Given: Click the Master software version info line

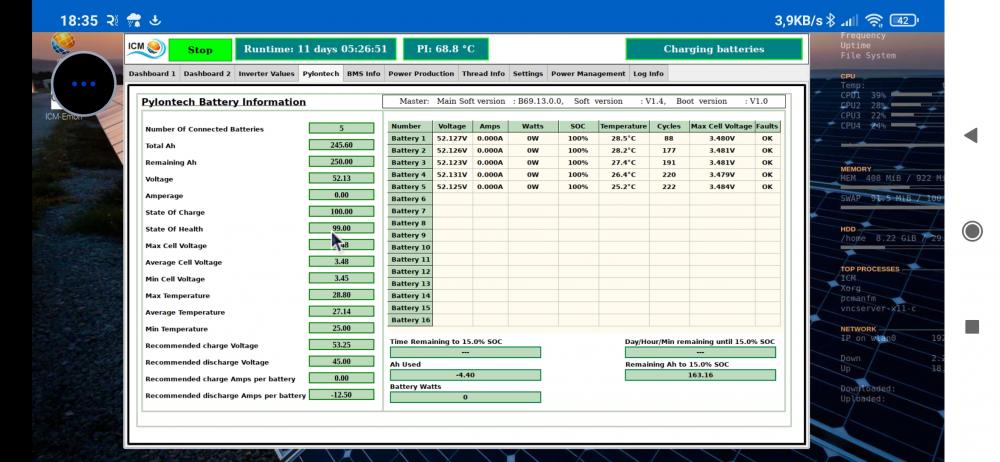Looking at the screenshot, I should click(584, 101).
